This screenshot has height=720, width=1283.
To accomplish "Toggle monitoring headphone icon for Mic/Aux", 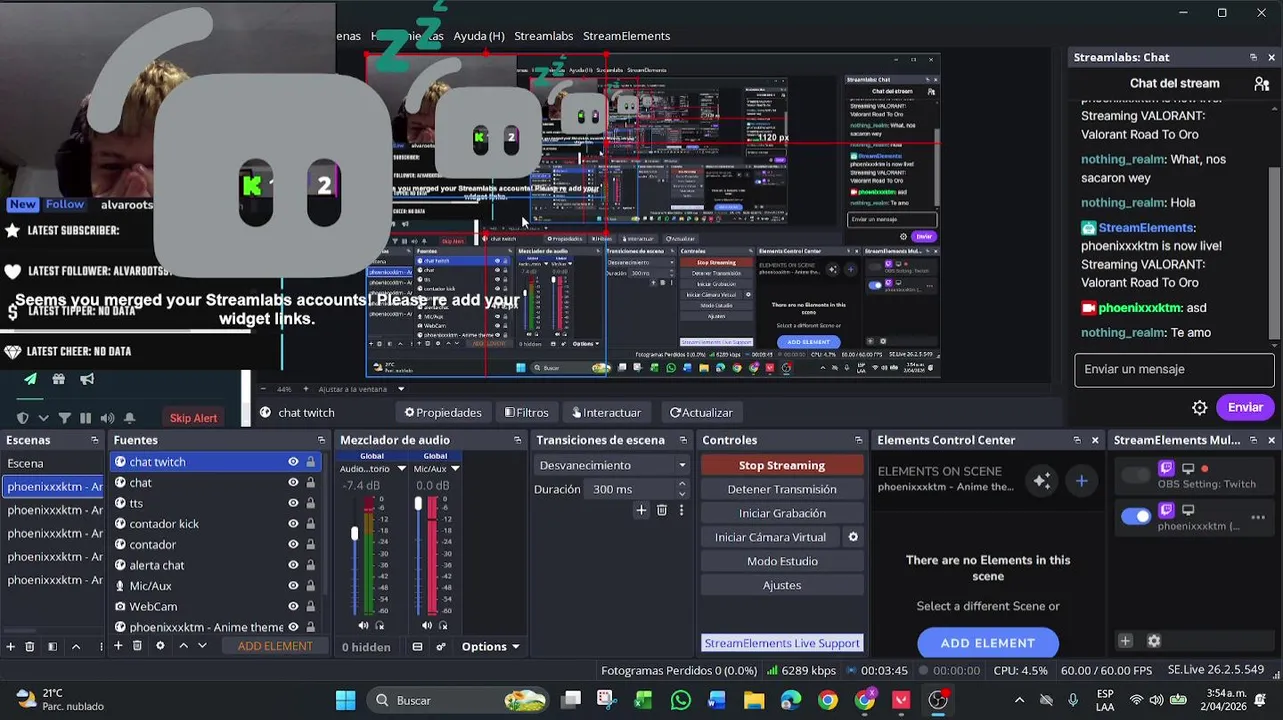I will tap(443, 626).
